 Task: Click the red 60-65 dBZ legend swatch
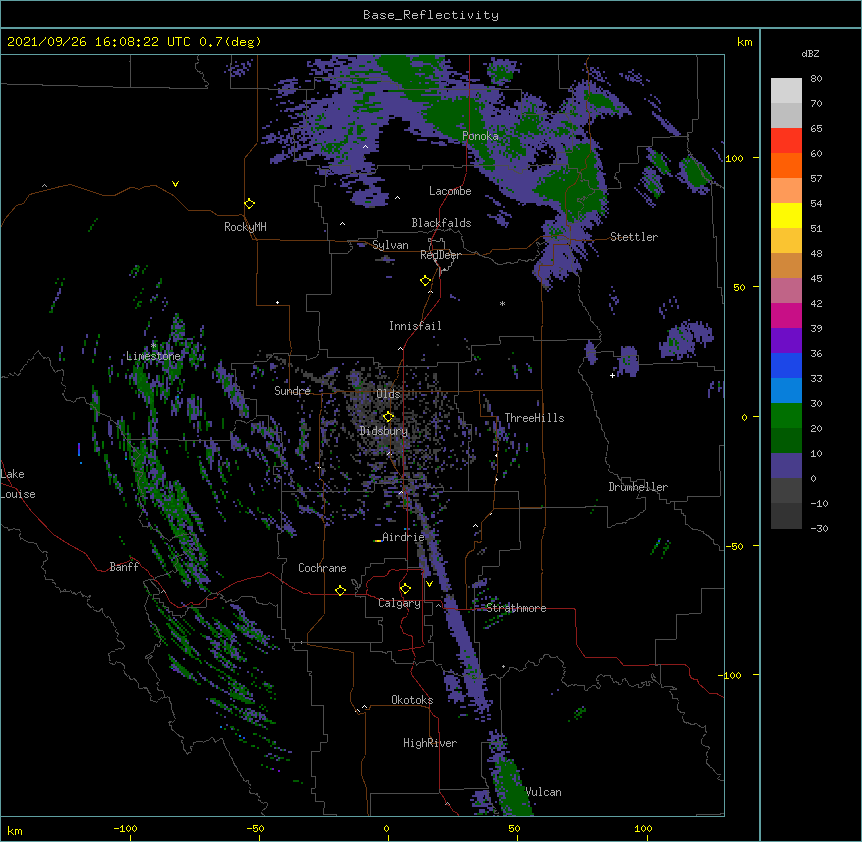786,141
